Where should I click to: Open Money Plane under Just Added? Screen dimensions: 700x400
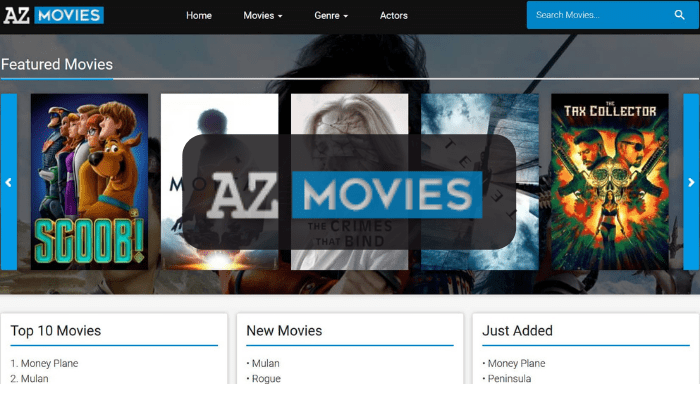[516, 363]
